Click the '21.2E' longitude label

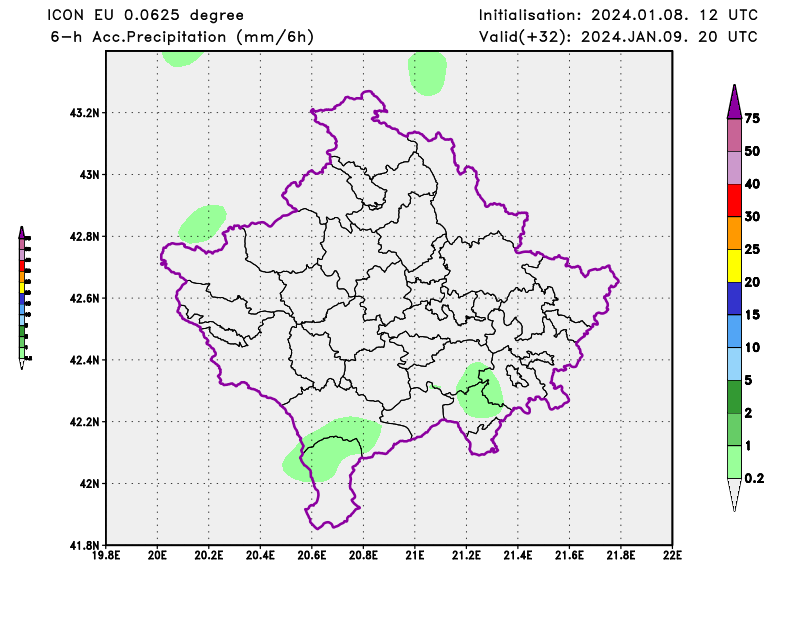coord(466,555)
